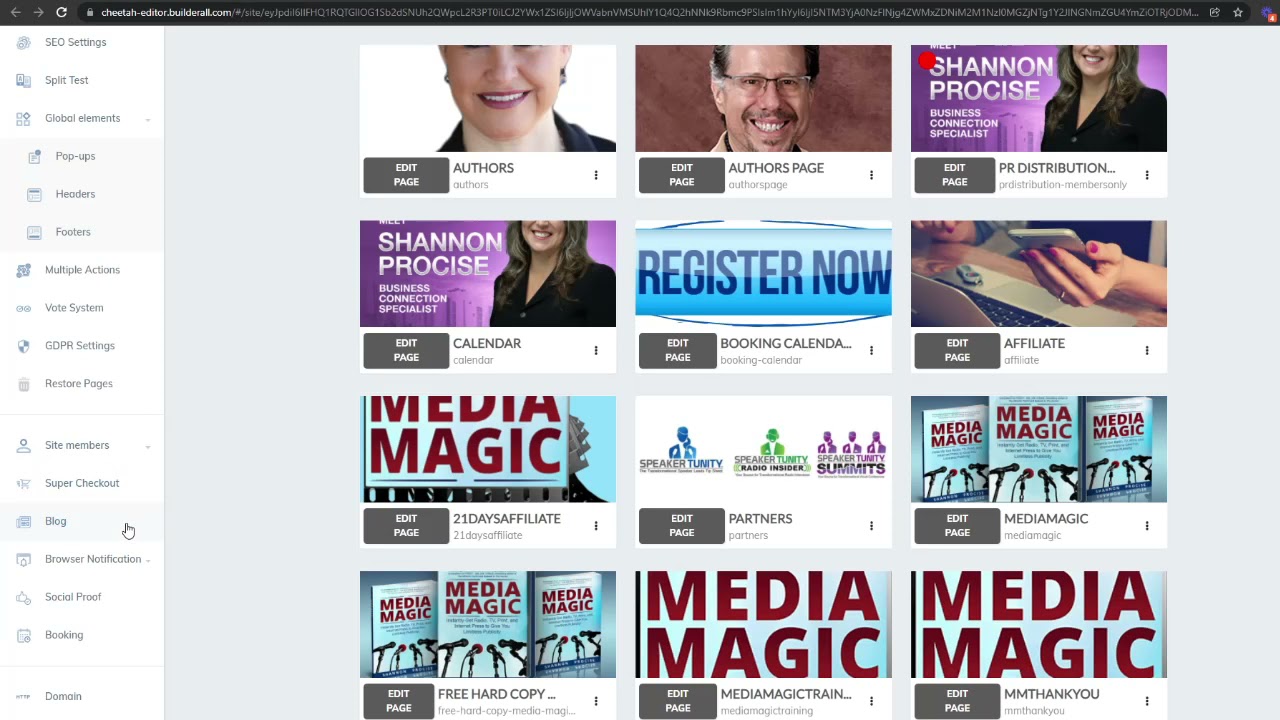Screen dimensions: 1280x720
Task: Open Split Test in the sidebar
Action: (x=67, y=80)
